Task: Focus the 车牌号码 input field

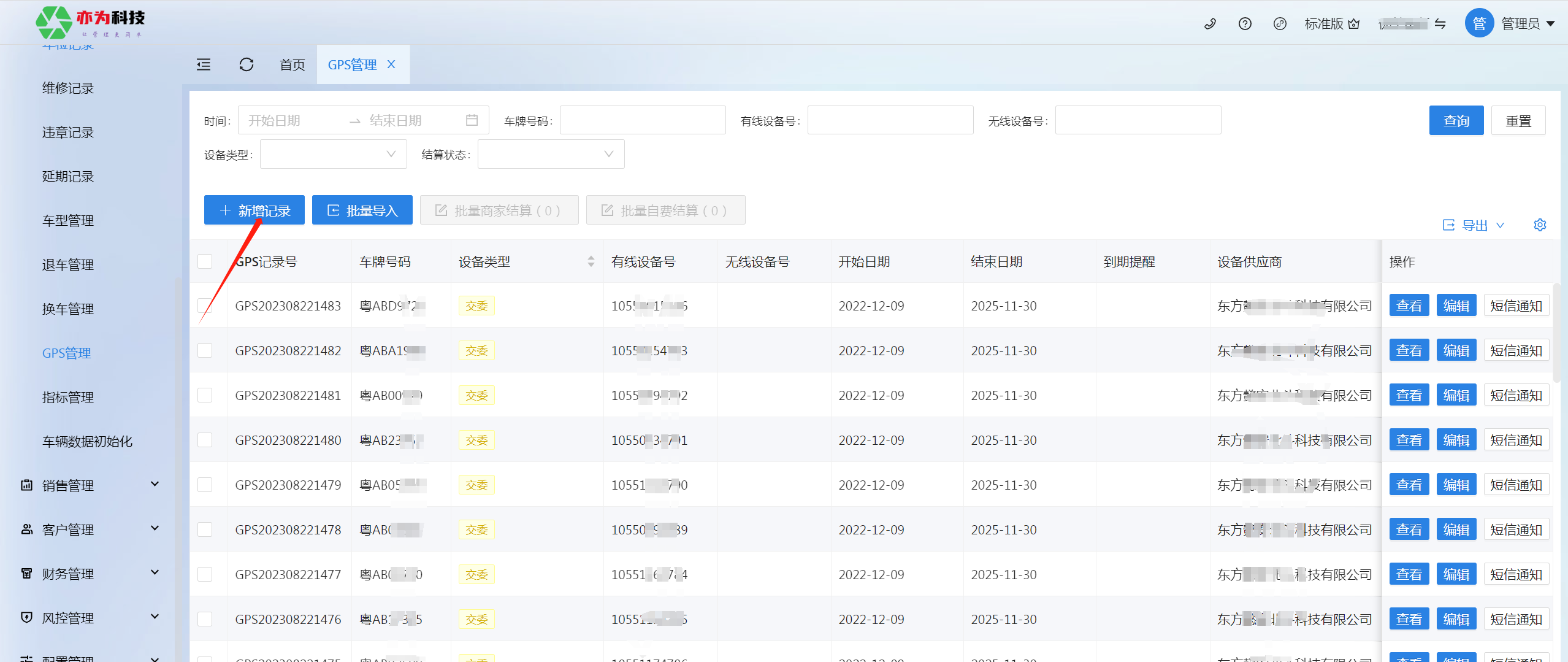Action: click(x=642, y=120)
